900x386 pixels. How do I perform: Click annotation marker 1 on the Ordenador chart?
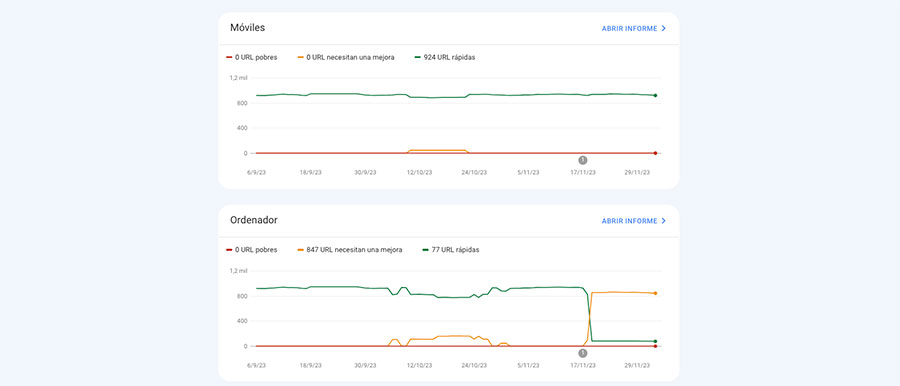pos(583,353)
